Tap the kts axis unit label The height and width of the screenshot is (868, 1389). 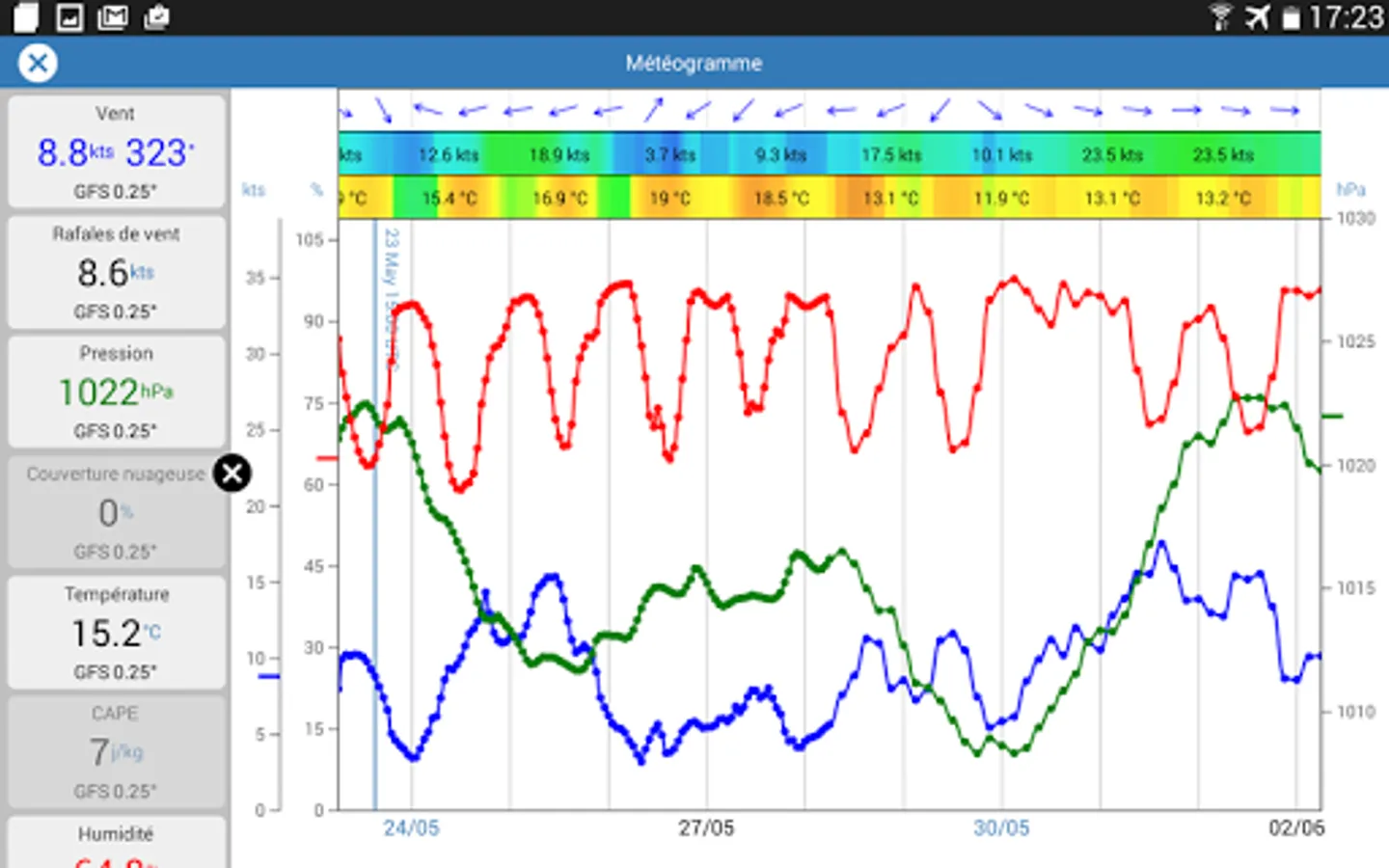(x=254, y=190)
